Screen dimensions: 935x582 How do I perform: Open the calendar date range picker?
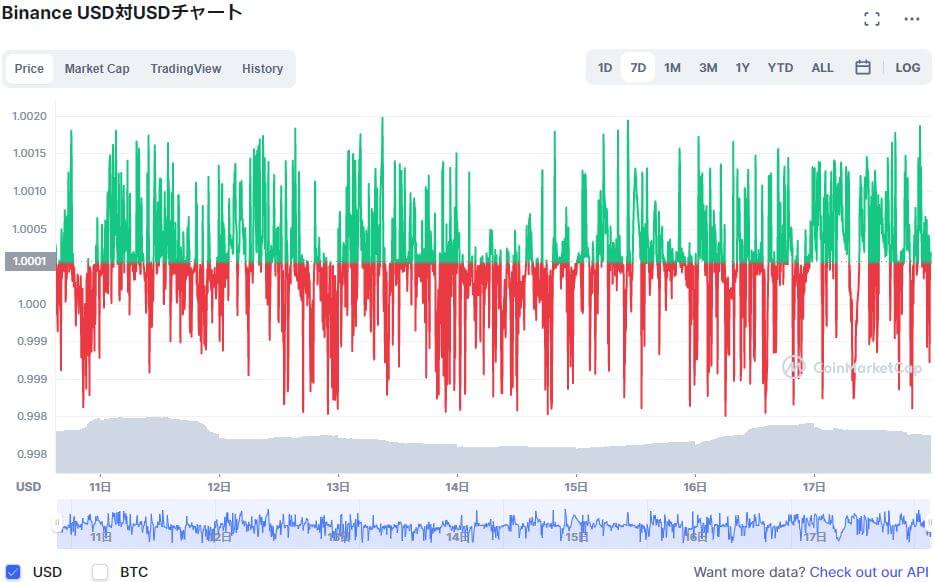[862, 67]
